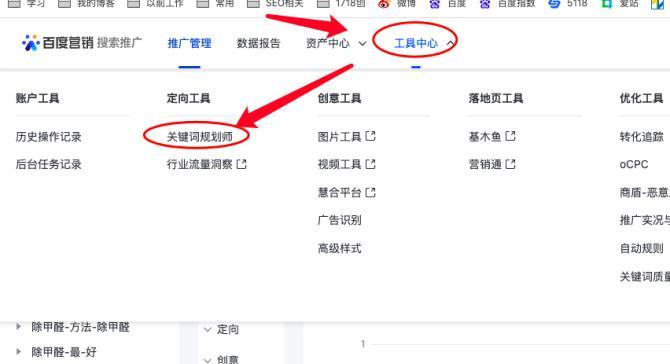Click the 落地页工具 column heading
Image resolution: width=670 pixels, height=364 pixels.
(496, 98)
